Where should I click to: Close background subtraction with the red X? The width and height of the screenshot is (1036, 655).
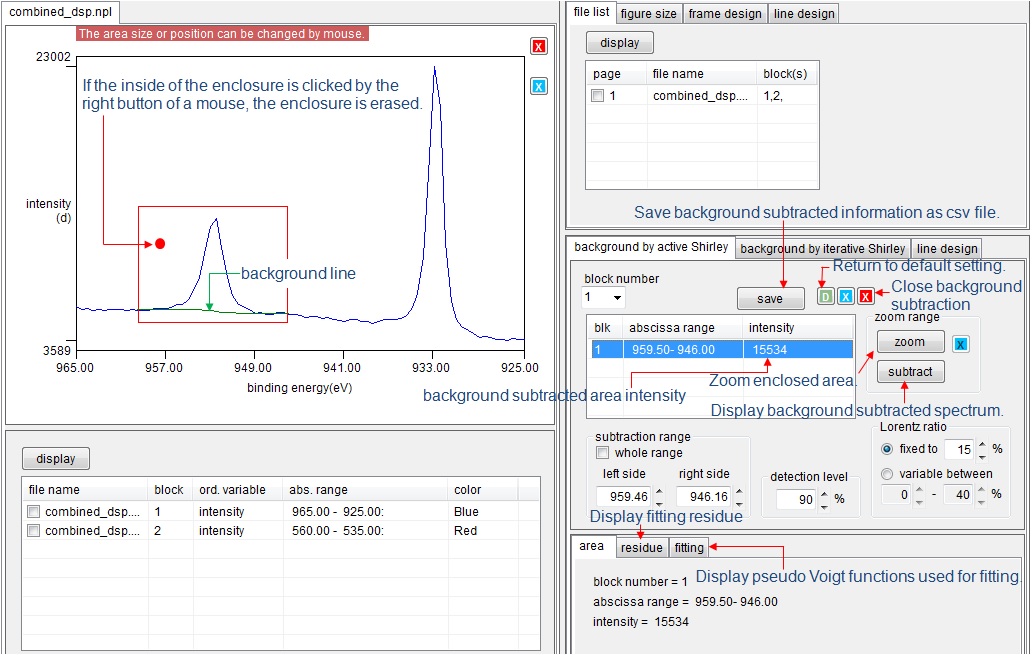(866, 296)
